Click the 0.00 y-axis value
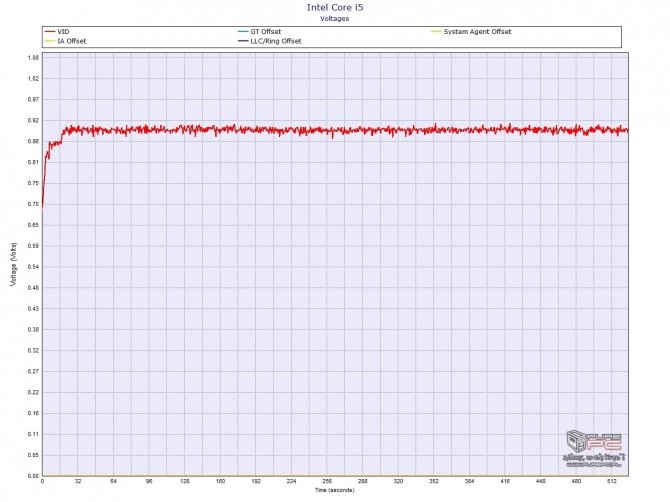 click(x=33, y=476)
